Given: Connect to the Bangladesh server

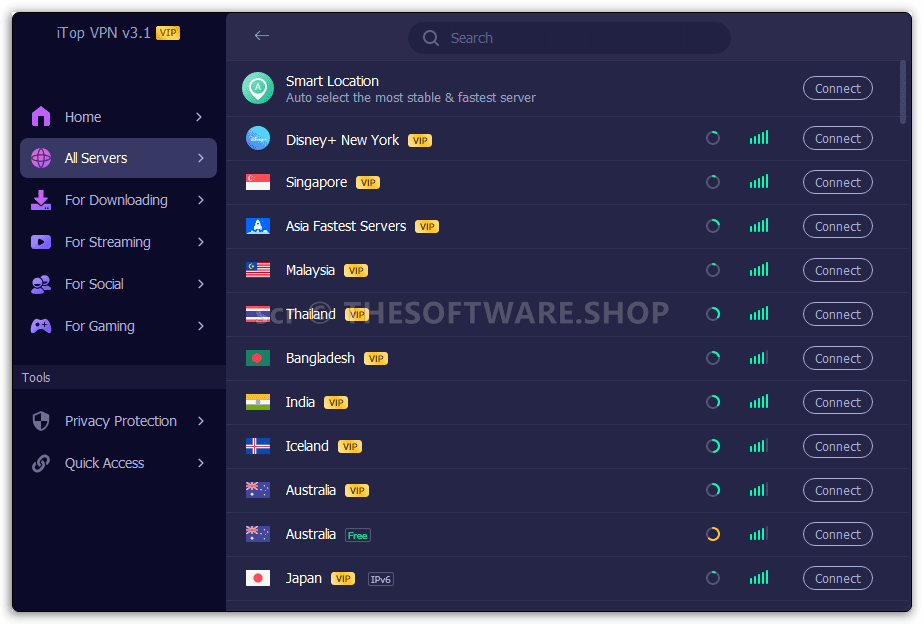Looking at the screenshot, I should tap(837, 358).
